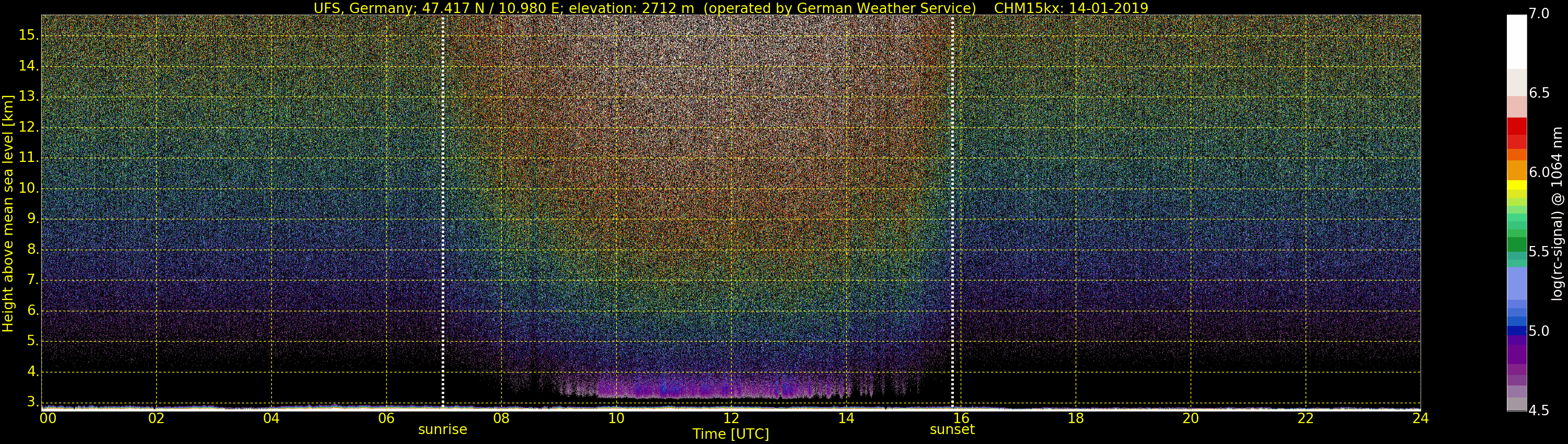Select the time tick '10' on time axis
Image resolution: width=1568 pixels, height=444 pixels.
616,418
